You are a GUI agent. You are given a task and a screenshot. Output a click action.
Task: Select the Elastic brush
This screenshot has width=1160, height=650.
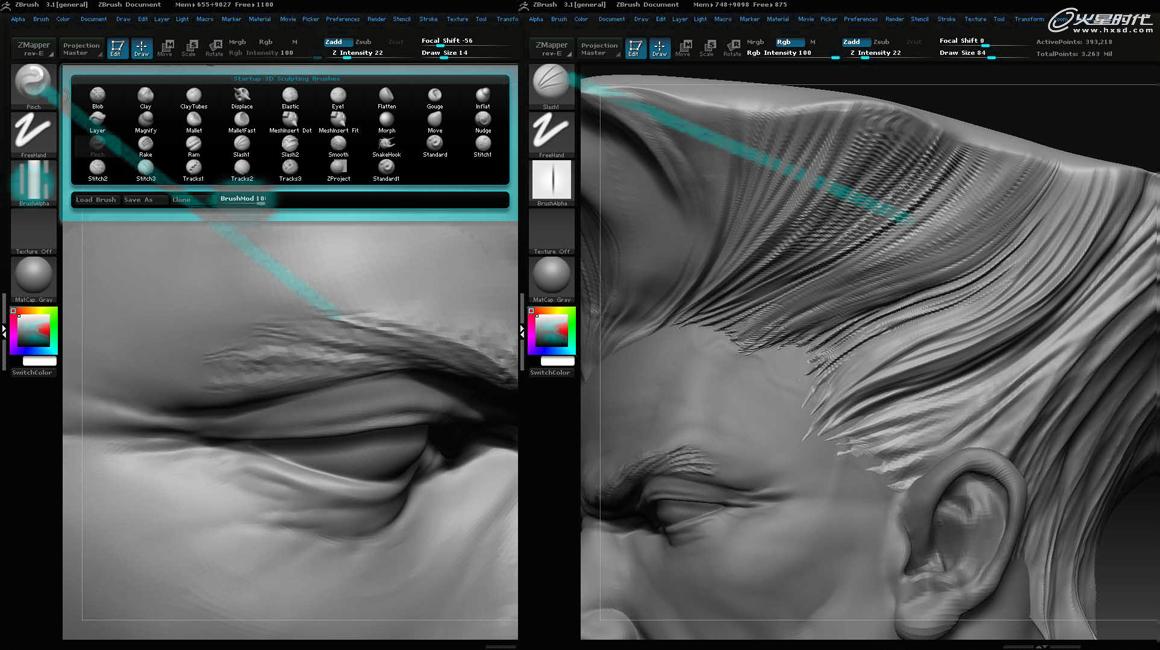pyautogui.click(x=290, y=98)
